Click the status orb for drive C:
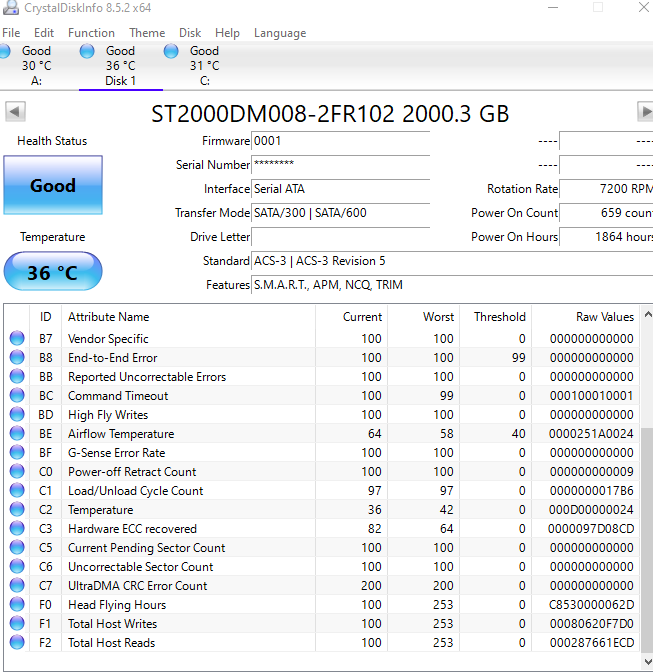The width and height of the screenshot is (653, 672). click(171, 51)
